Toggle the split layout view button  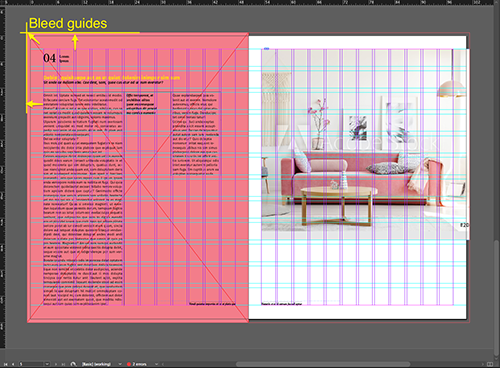[x=489, y=364]
